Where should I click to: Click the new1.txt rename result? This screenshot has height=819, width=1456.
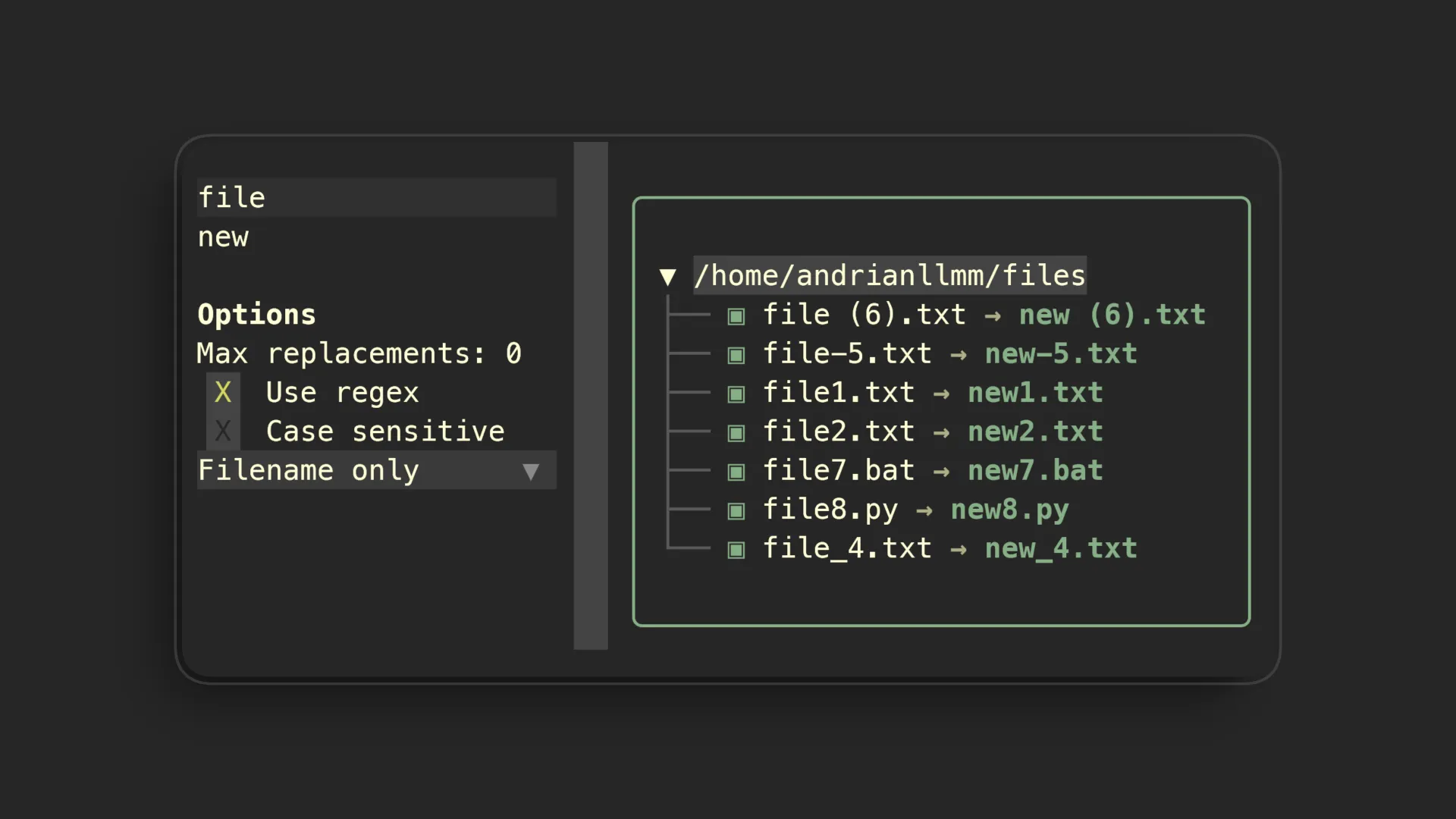1035,393
